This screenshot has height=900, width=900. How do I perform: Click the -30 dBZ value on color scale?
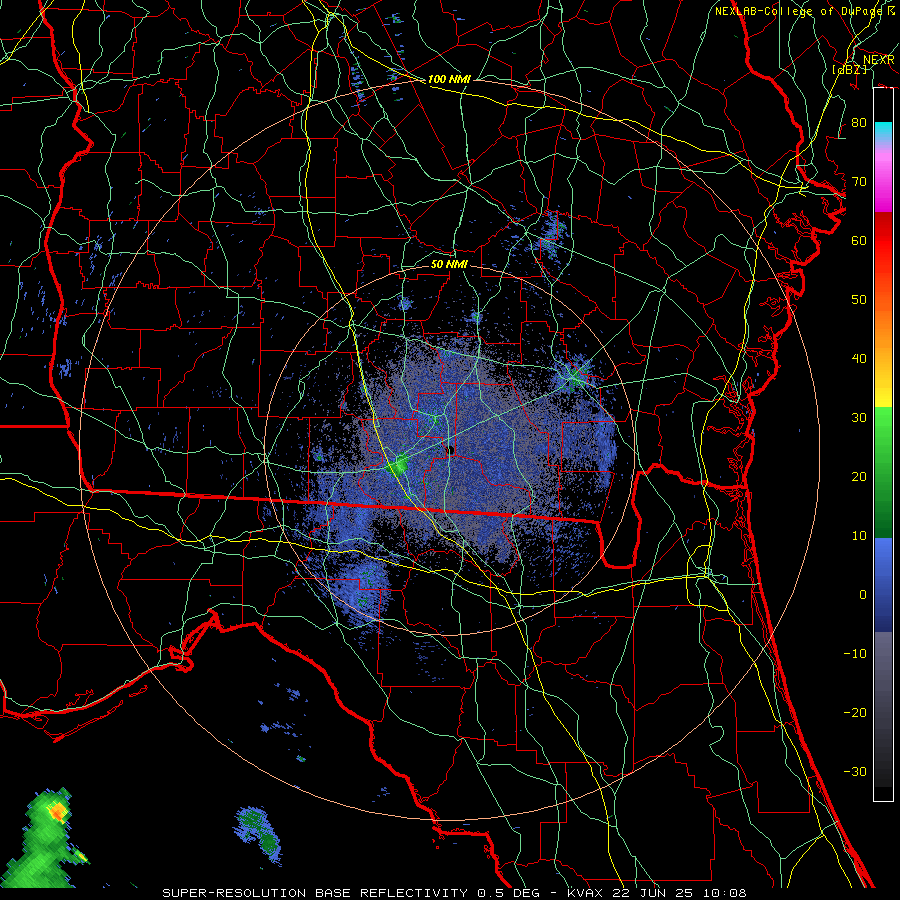(855, 771)
